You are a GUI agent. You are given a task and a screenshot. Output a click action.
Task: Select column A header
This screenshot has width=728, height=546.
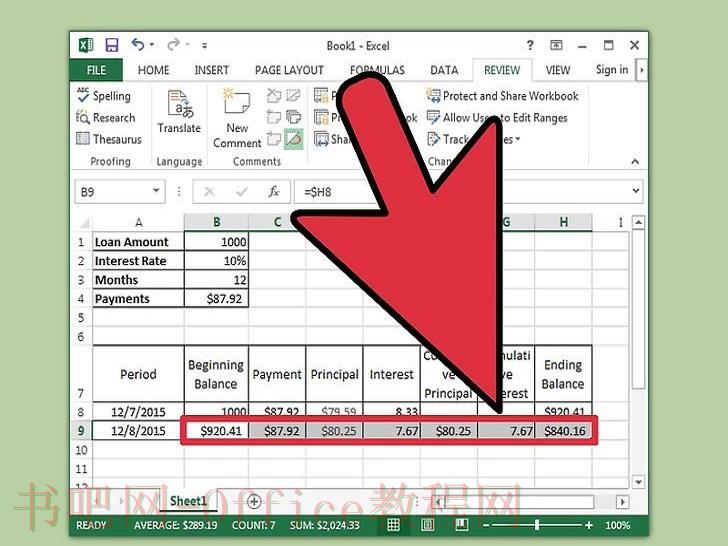click(138, 223)
